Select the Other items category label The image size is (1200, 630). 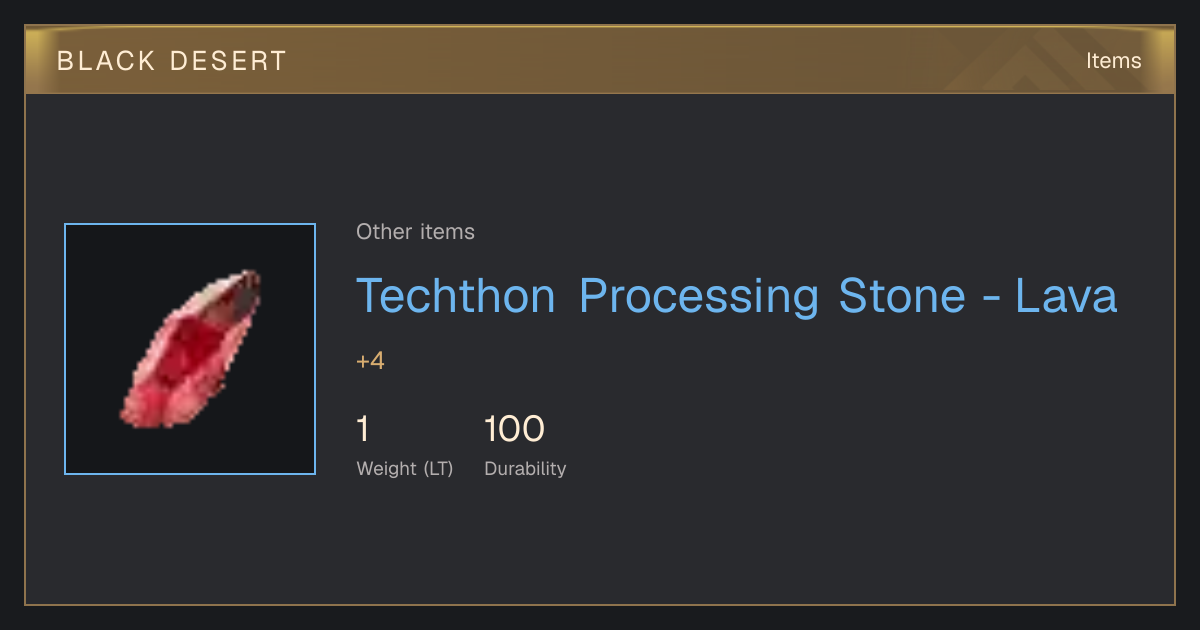click(x=415, y=232)
